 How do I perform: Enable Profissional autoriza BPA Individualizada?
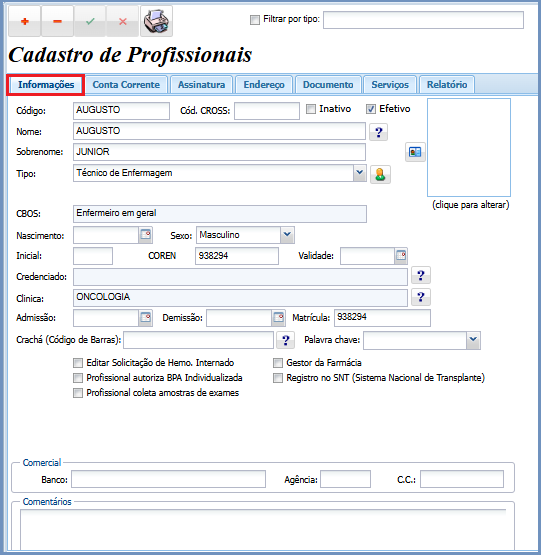(x=78, y=379)
